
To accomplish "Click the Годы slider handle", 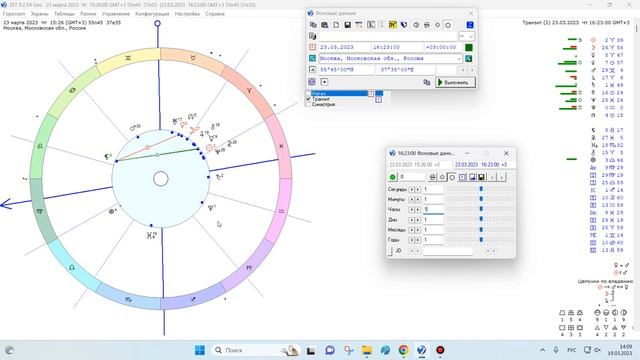I will [x=481, y=240].
